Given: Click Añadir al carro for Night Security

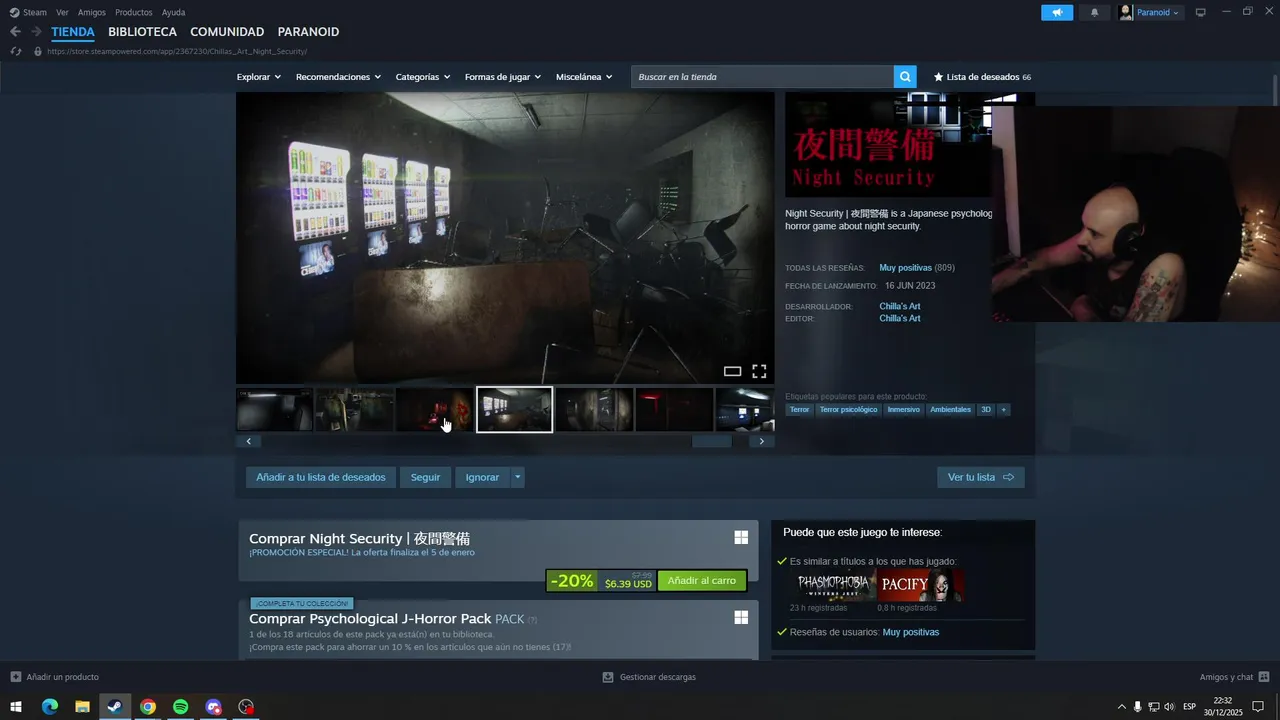Looking at the screenshot, I should tap(702, 581).
